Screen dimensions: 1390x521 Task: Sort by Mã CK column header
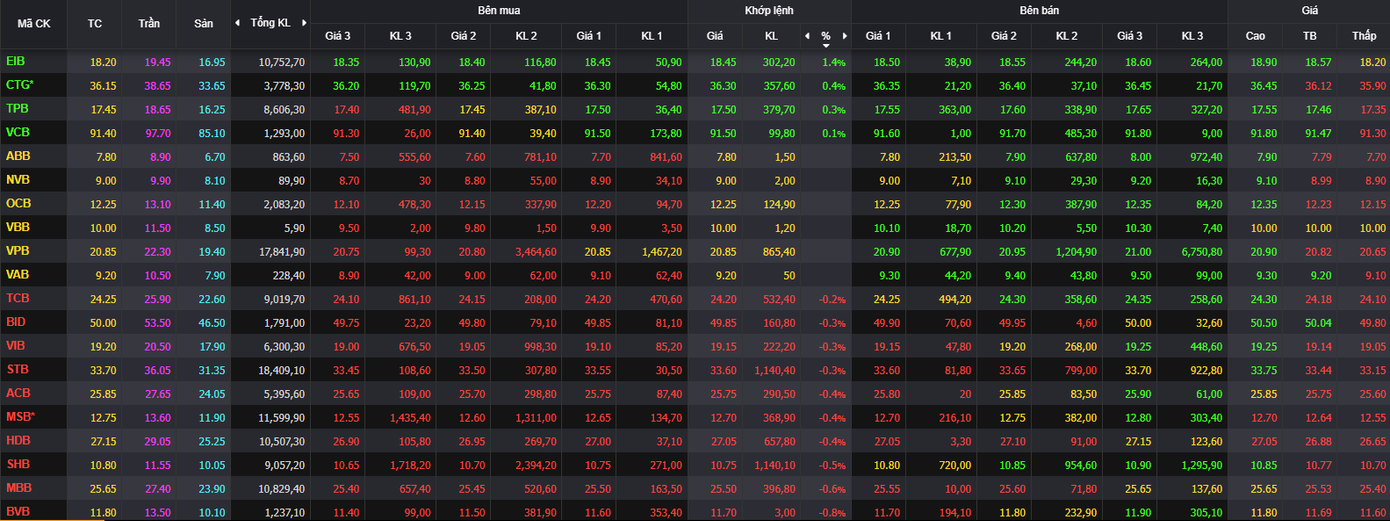click(x=33, y=23)
